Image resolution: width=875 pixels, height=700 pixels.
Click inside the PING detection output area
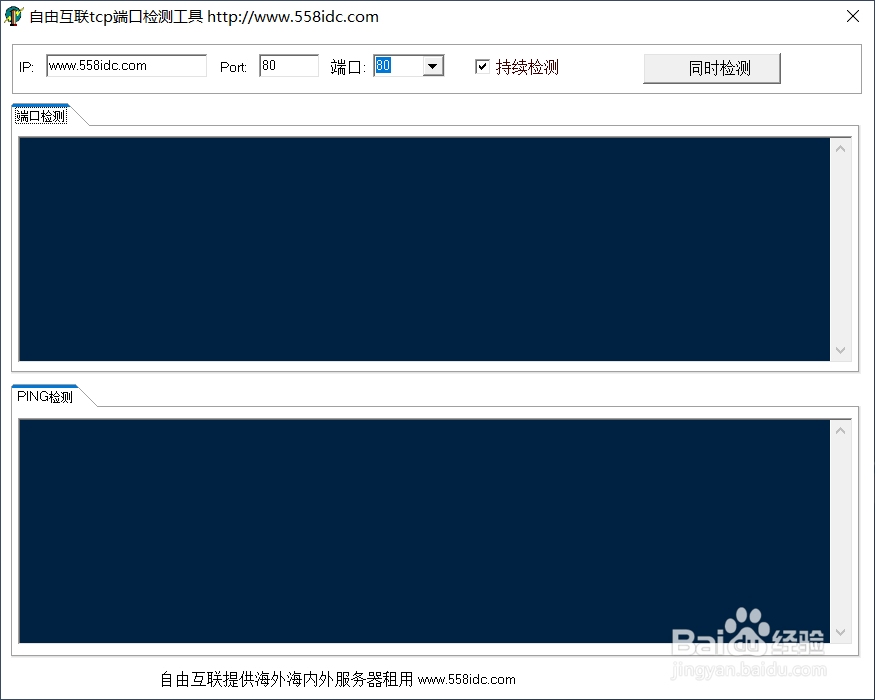click(424, 531)
